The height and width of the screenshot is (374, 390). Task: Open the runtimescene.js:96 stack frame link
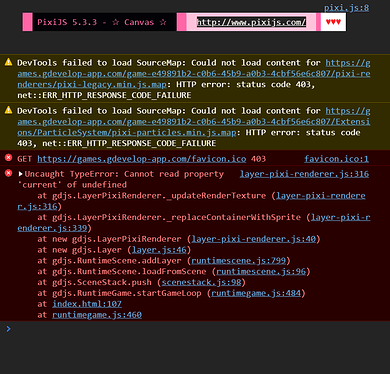pos(261,272)
